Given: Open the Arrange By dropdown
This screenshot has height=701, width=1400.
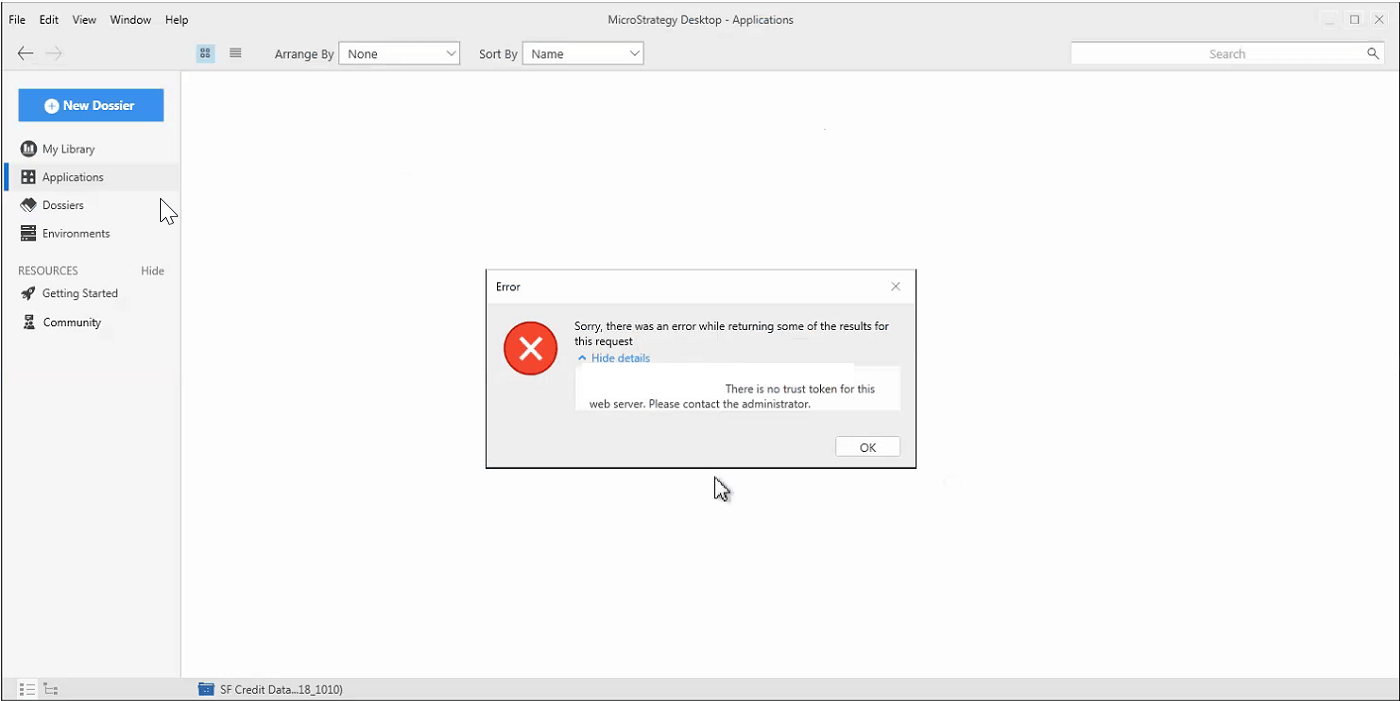Looking at the screenshot, I should [399, 54].
